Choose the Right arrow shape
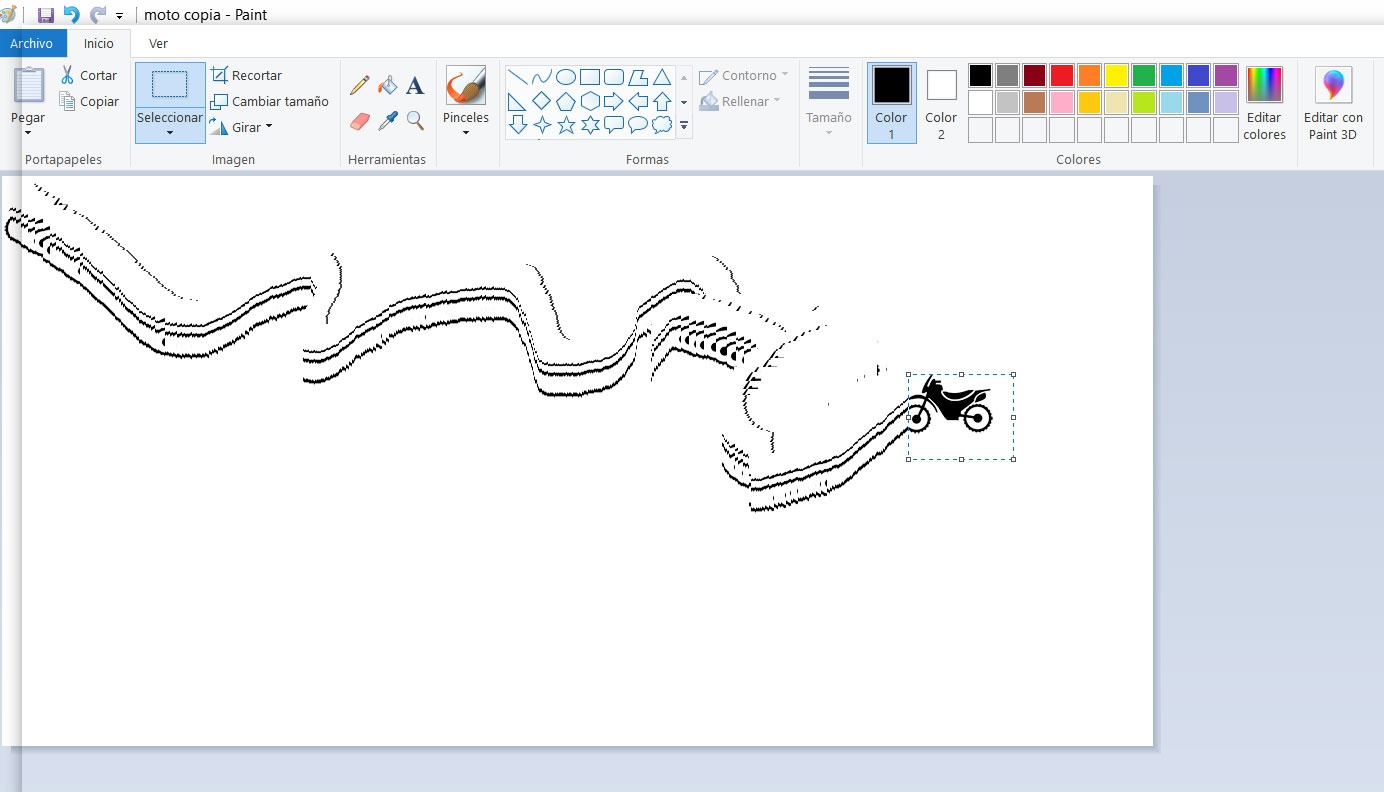 click(x=614, y=101)
